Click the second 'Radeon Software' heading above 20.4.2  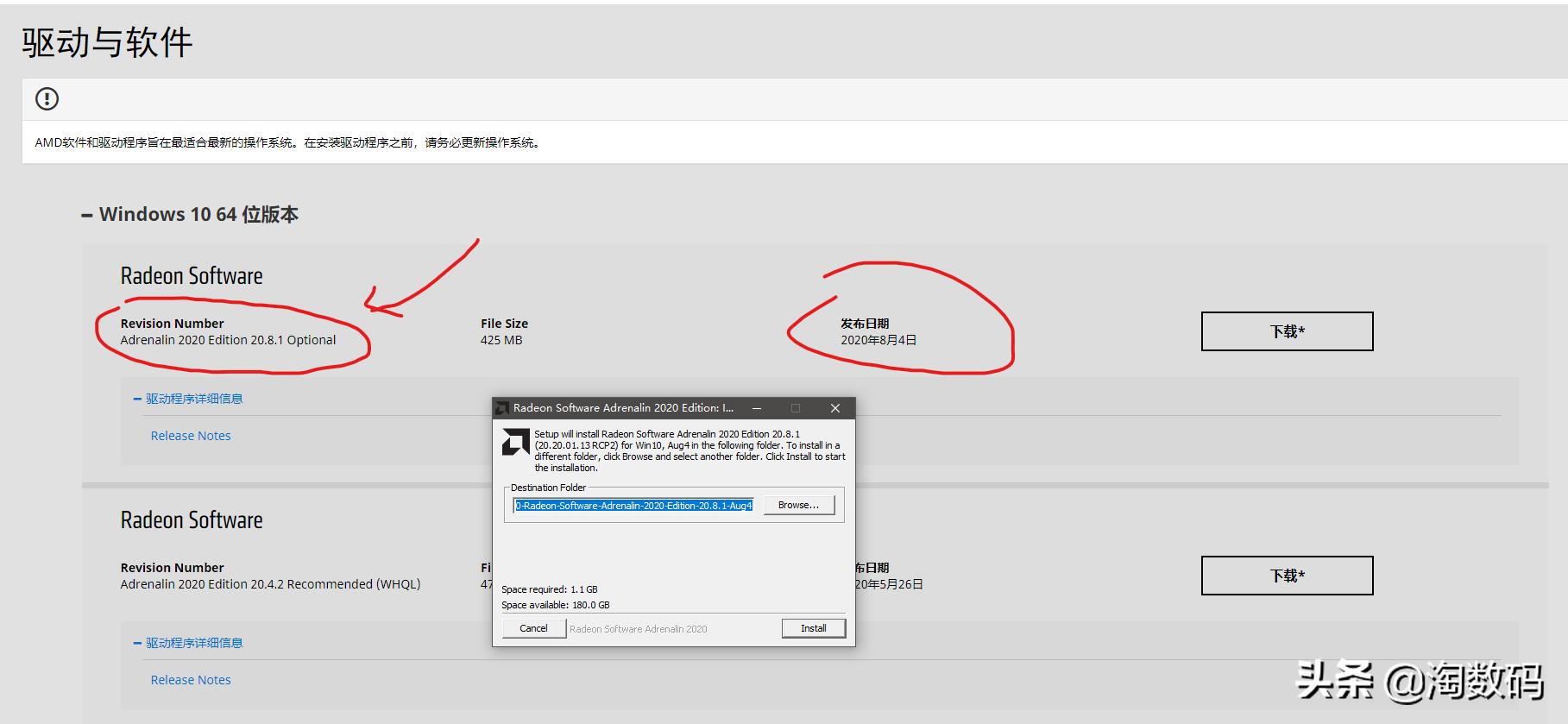(x=192, y=520)
